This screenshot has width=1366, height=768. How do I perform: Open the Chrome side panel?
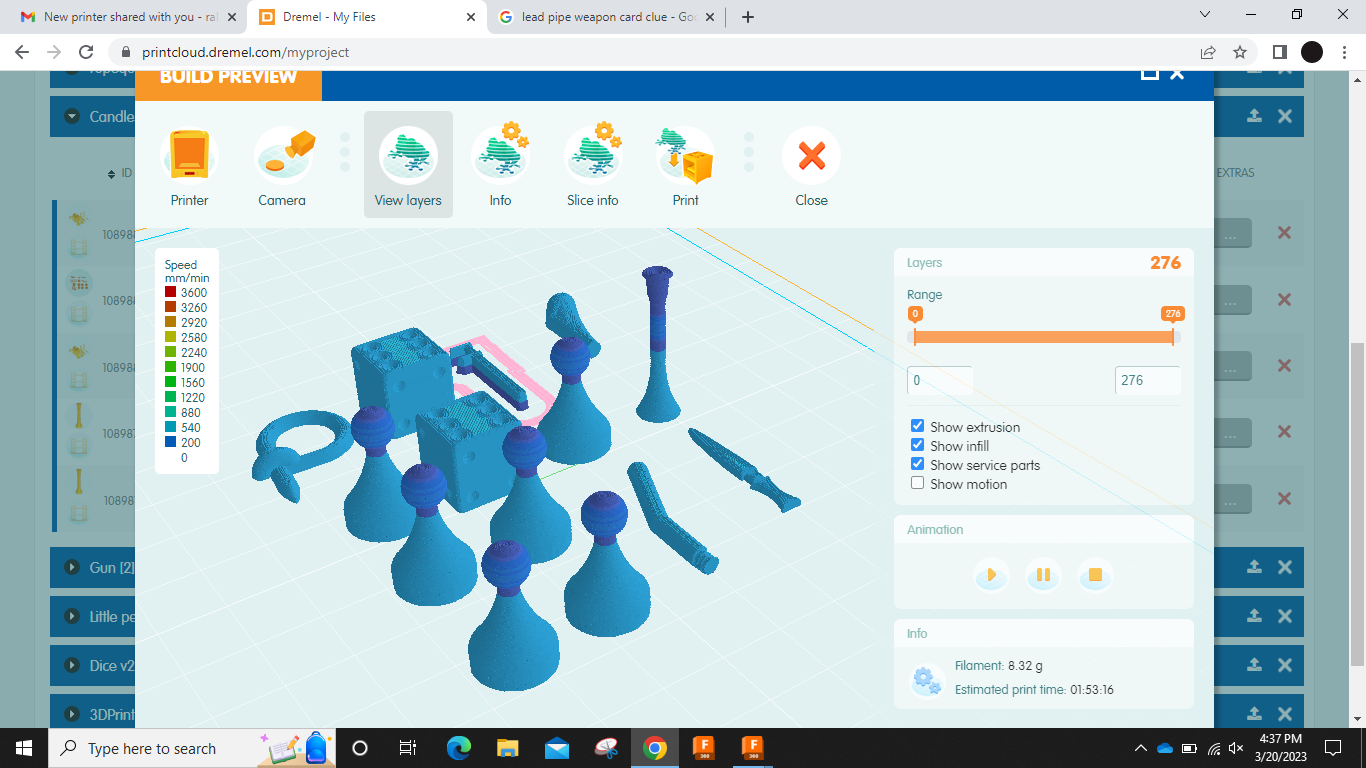pos(1279,52)
